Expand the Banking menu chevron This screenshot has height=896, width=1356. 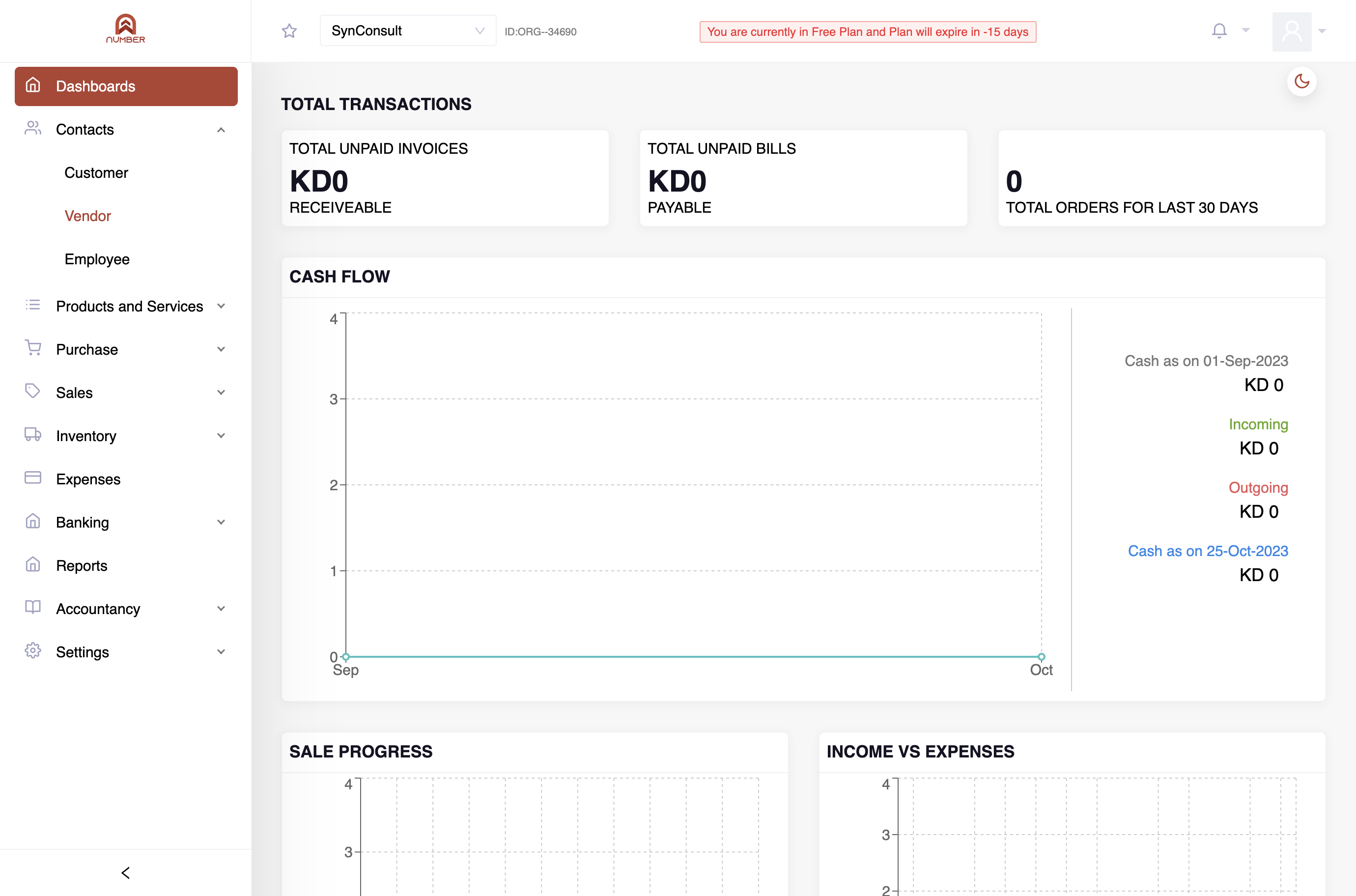(221, 522)
